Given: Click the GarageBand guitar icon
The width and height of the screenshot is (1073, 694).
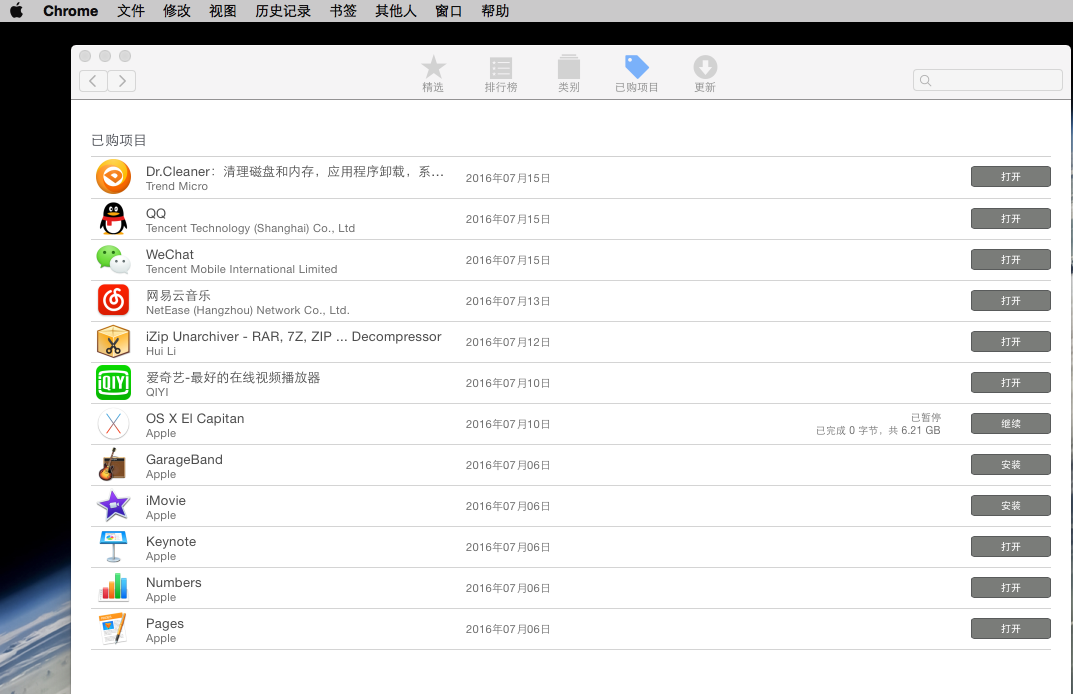Looking at the screenshot, I should tap(114, 465).
